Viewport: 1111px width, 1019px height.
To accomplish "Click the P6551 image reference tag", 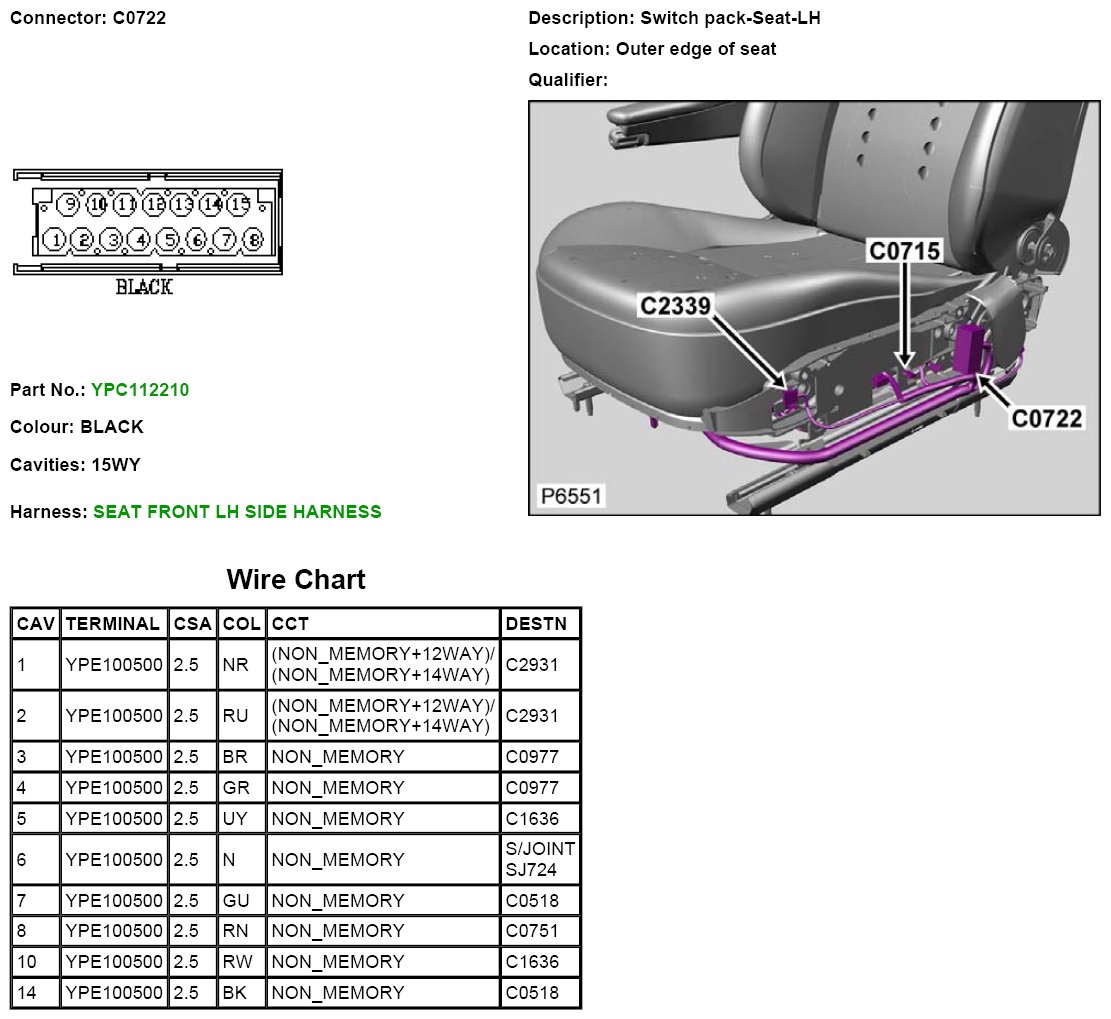I will click(x=571, y=496).
